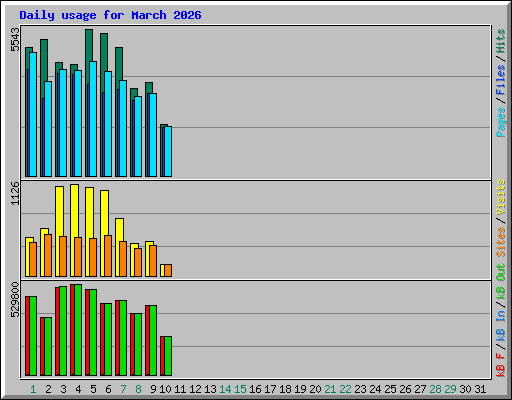Select day 9 on the x-axis
Viewport: 512px width, 400px height.
click(x=153, y=389)
